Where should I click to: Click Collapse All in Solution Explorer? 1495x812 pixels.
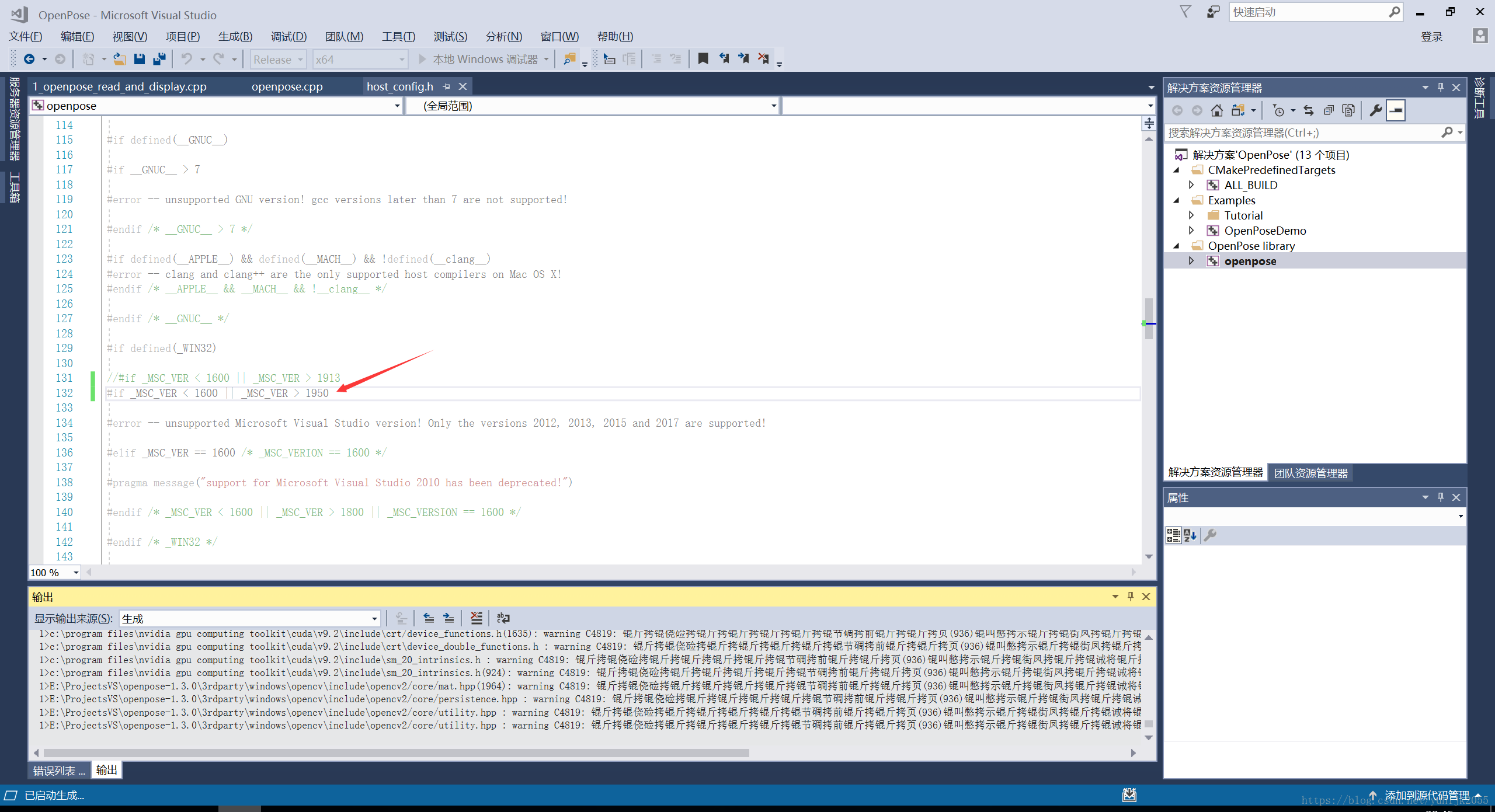click(x=1329, y=110)
